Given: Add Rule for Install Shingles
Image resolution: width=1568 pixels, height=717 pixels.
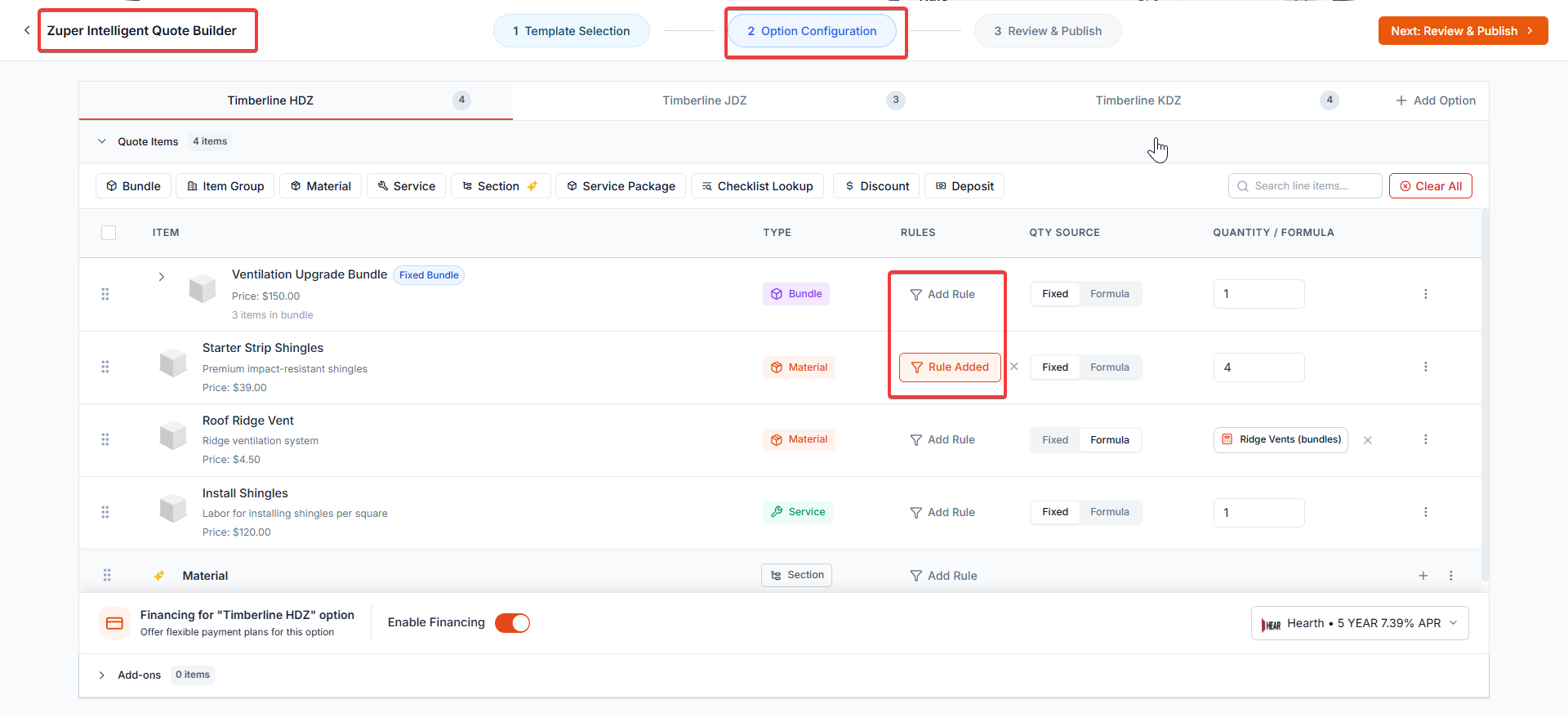Looking at the screenshot, I should pos(942,512).
